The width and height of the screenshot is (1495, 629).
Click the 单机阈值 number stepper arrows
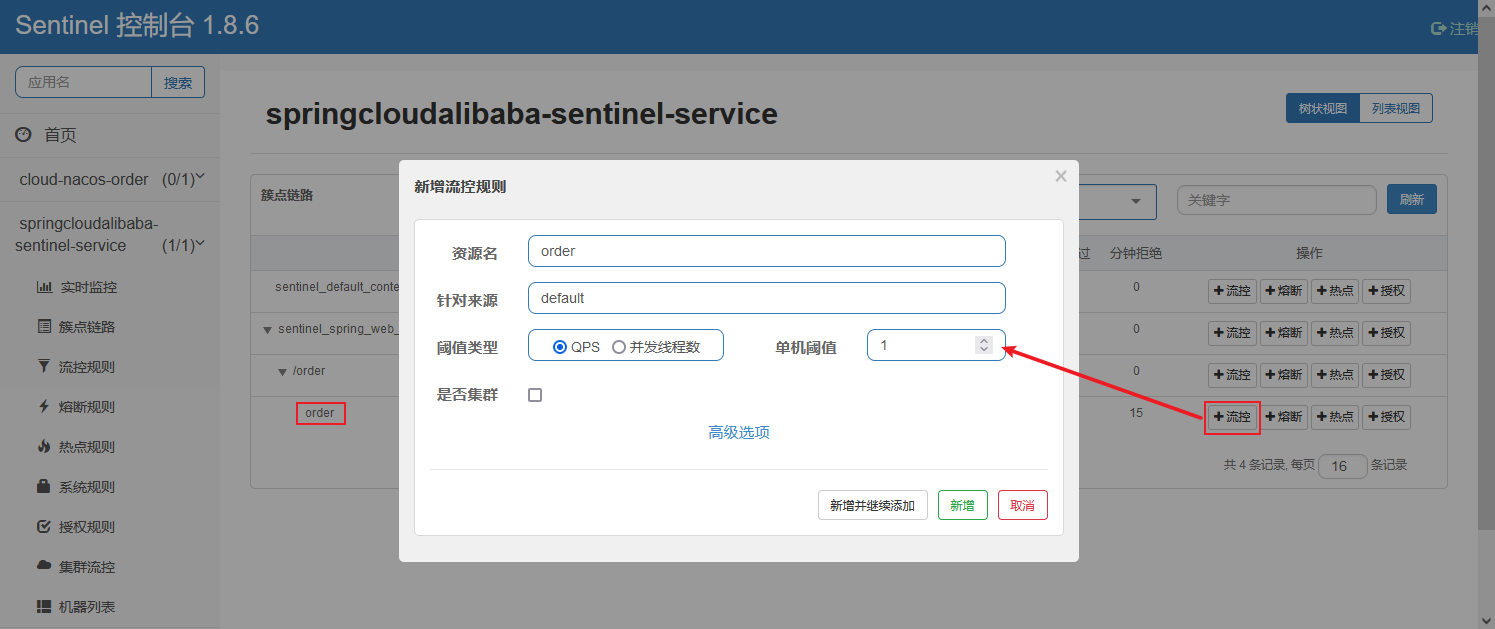(x=984, y=345)
